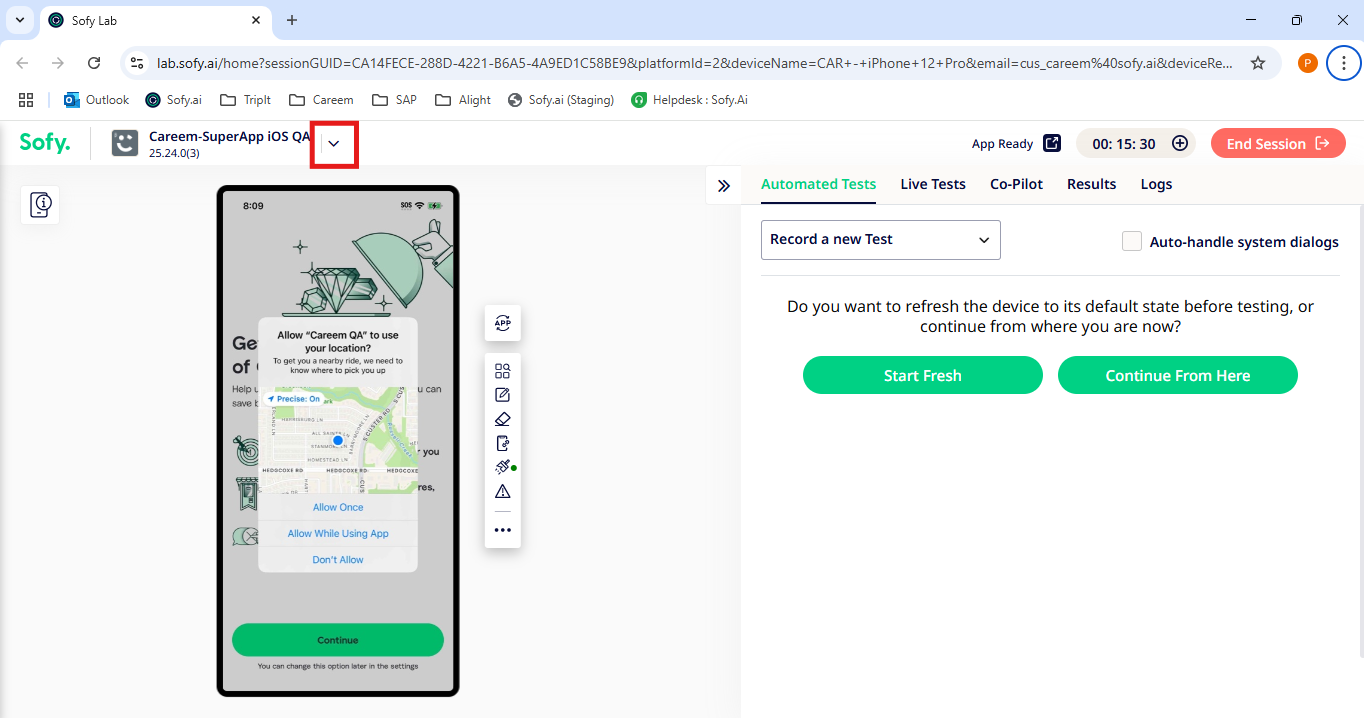This screenshot has width=1364, height=718.
Task: Tap Don't Allow in location dialog
Action: tap(338, 560)
